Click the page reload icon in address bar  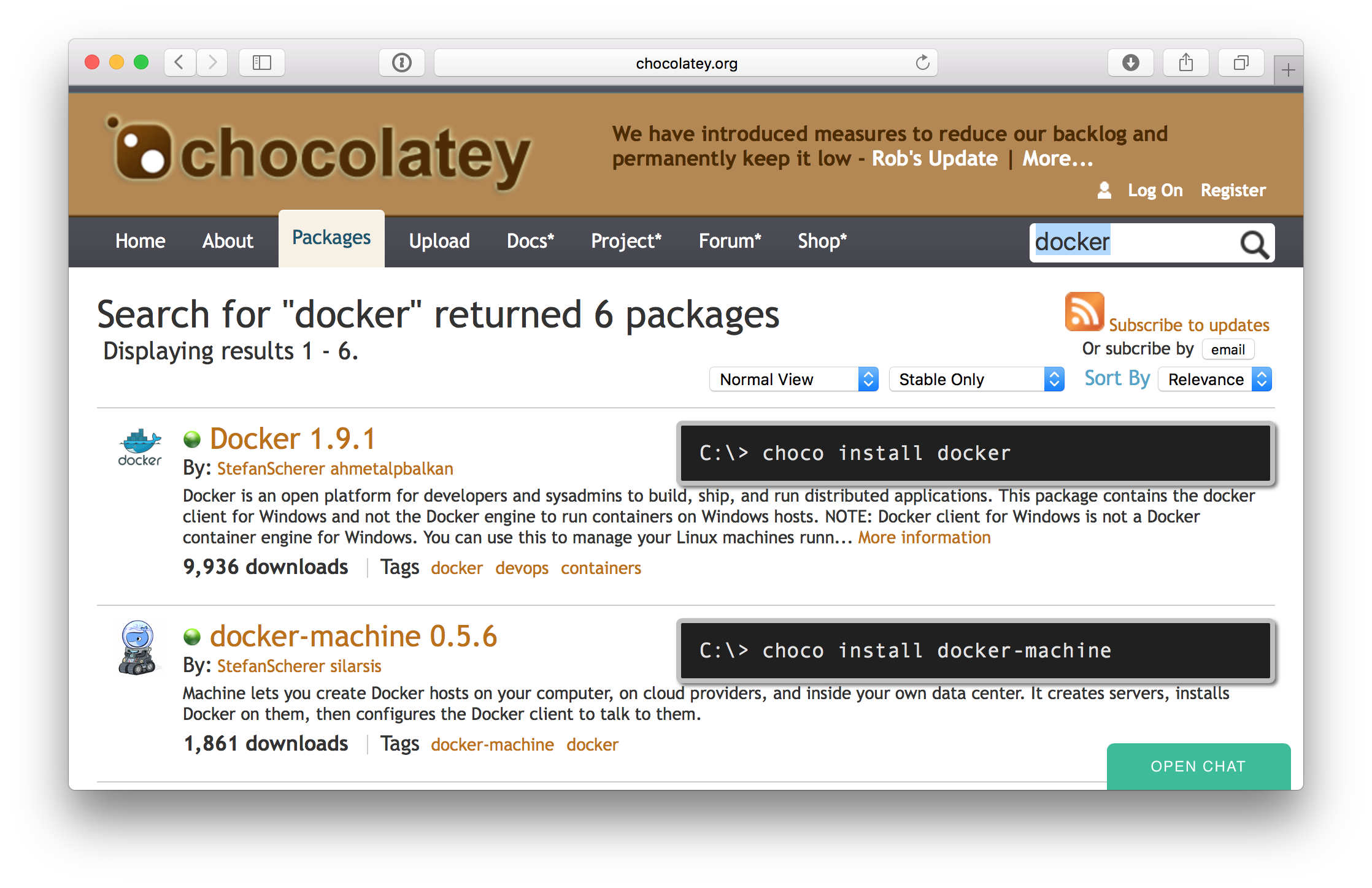point(922,63)
